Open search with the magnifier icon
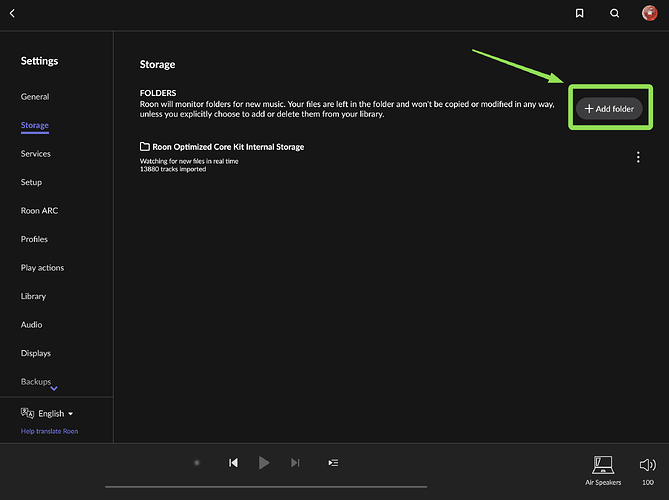The image size is (669, 500). point(614,14)
